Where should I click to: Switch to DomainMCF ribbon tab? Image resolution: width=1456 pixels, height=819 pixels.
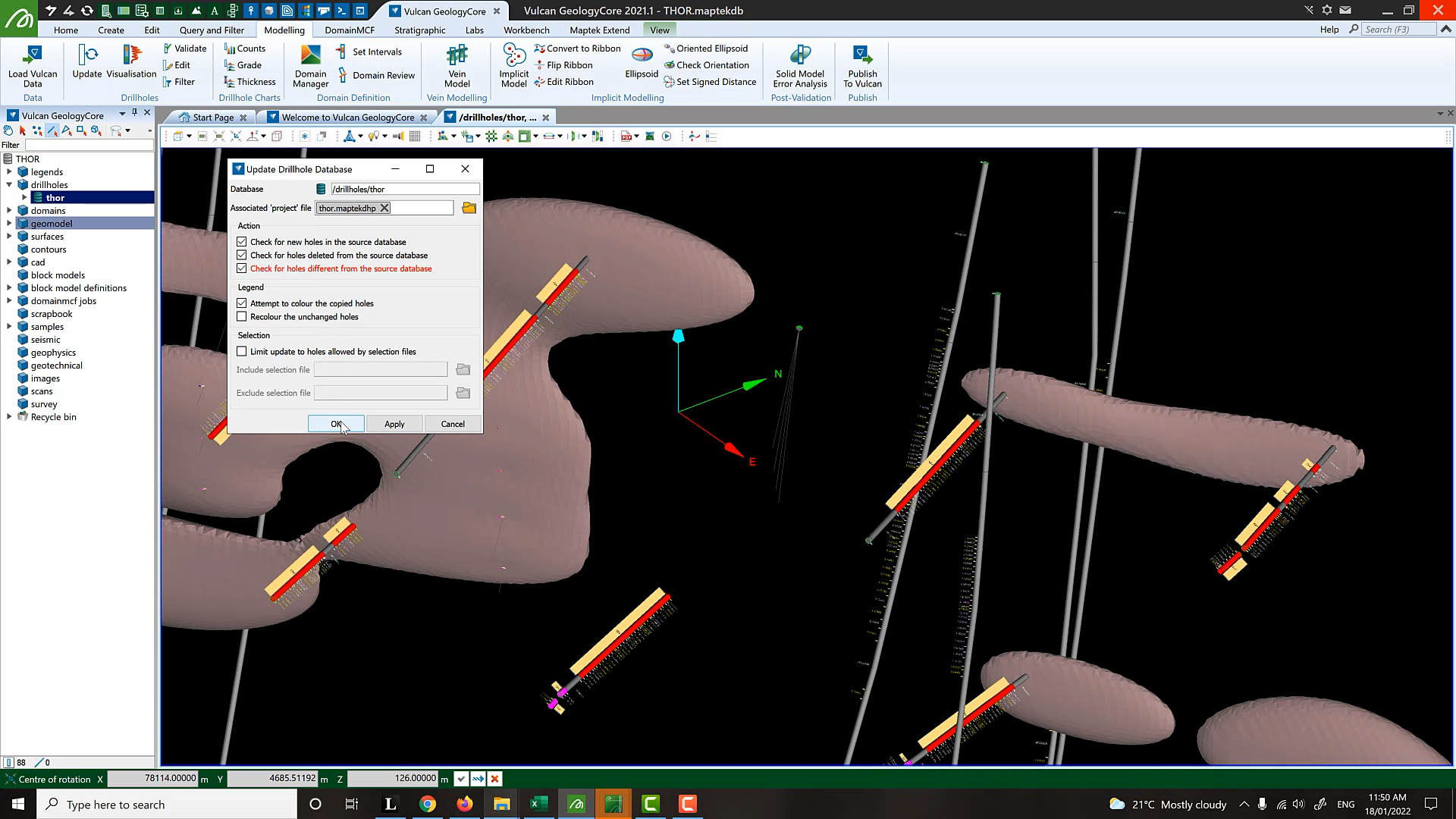tap(350, 30)
